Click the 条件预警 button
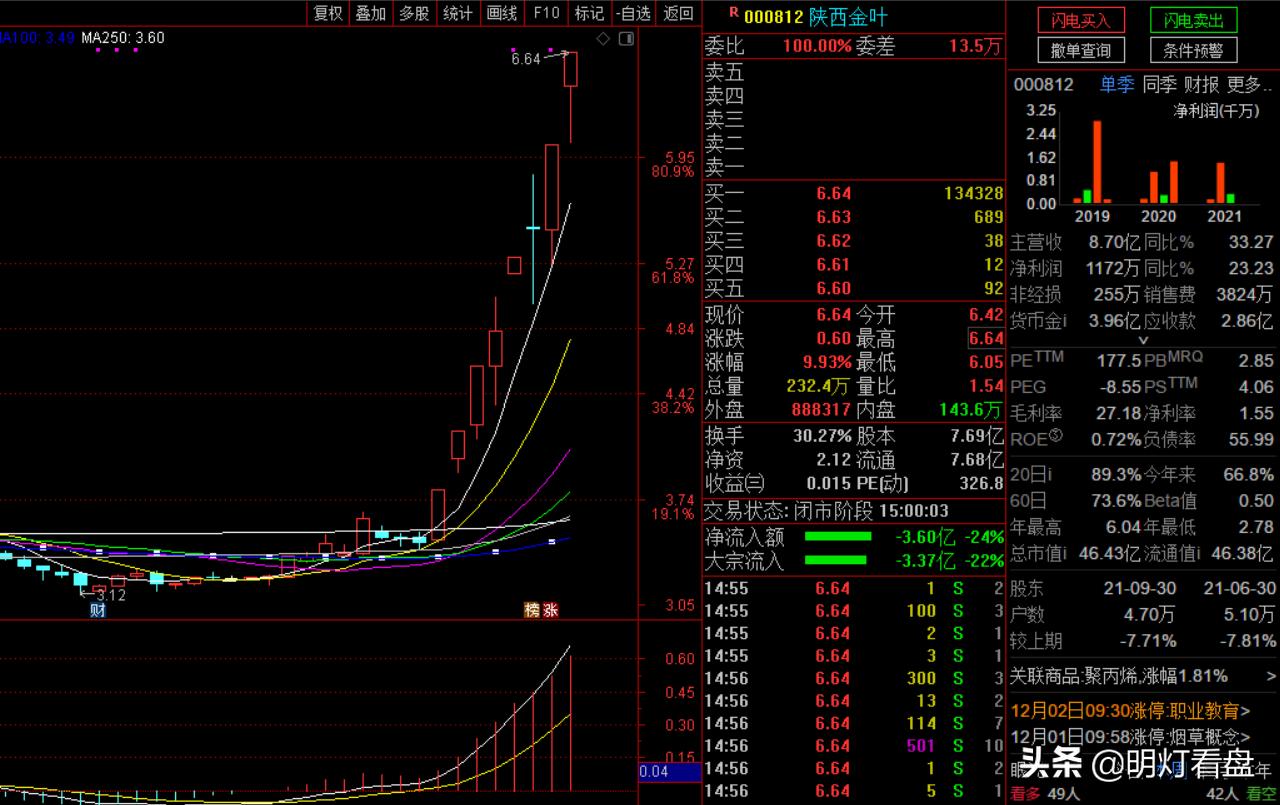The width and height of the screenshot is (1280, 805). [x=1193, y=50]
